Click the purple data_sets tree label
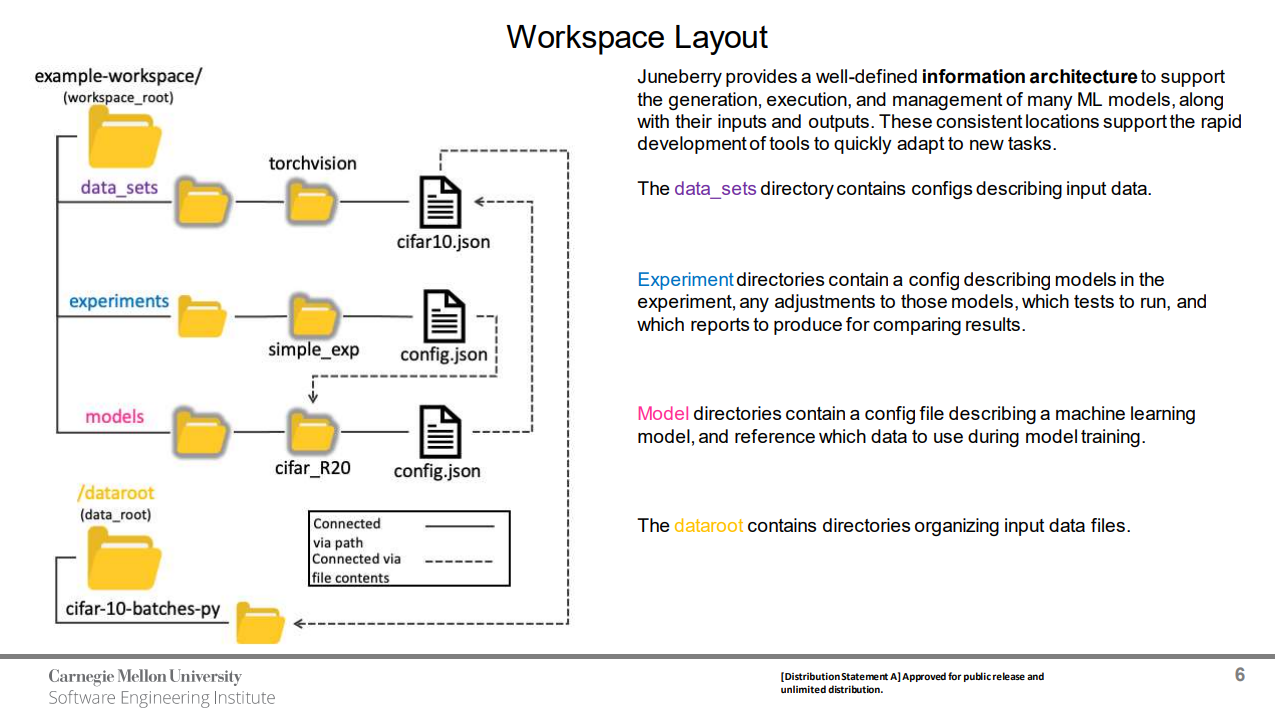Viewport: 1275px width, 716px height. (120, 187)
